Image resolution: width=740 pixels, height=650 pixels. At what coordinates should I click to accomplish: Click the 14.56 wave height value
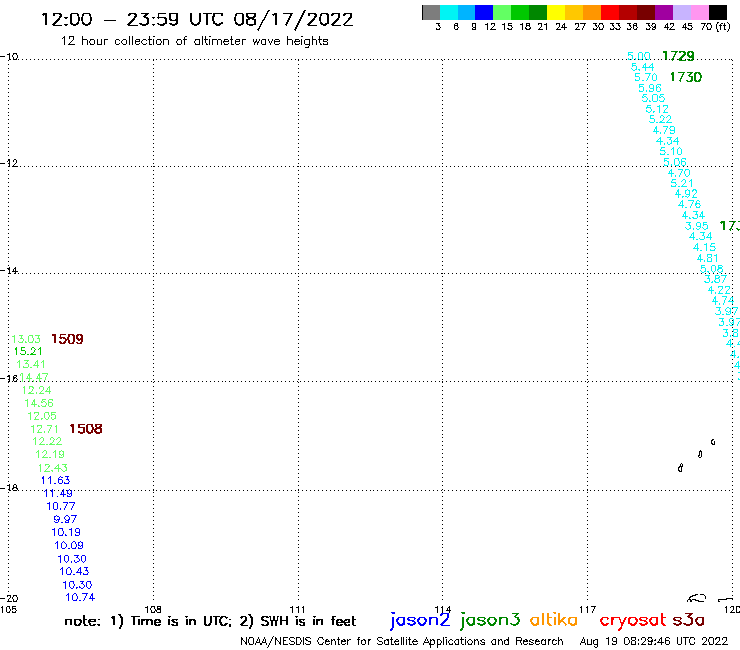point(39,403)
